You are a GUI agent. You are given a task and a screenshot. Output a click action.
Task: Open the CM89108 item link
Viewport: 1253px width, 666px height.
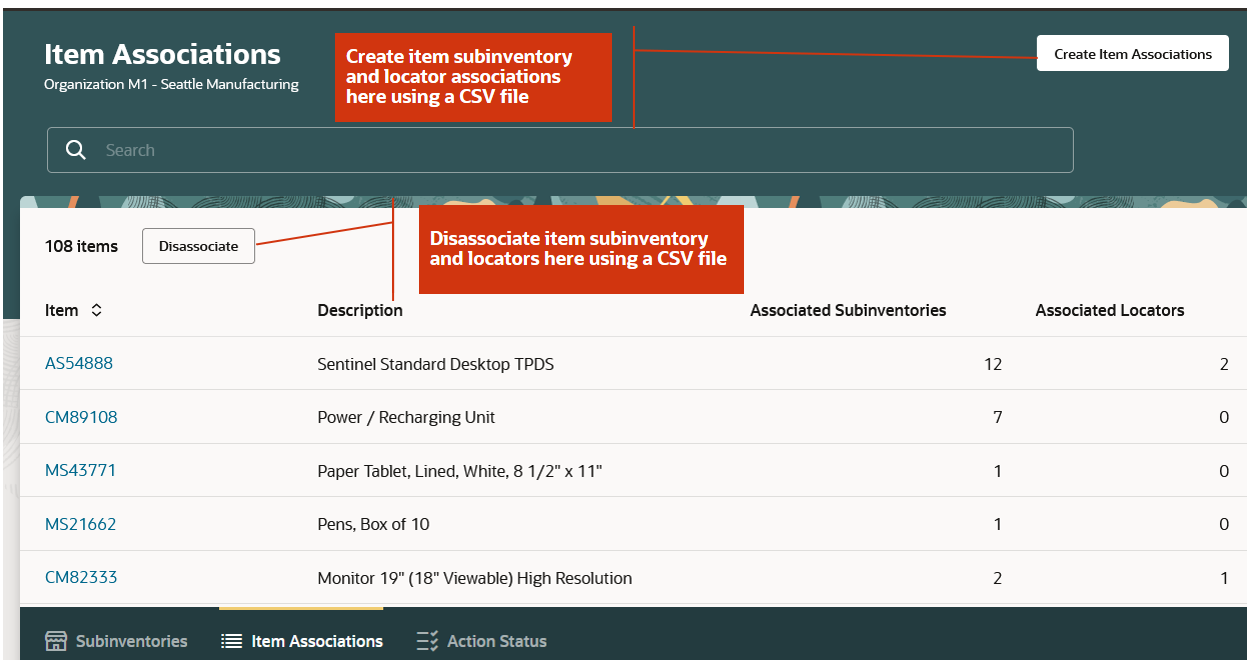[x=81, y=417]
